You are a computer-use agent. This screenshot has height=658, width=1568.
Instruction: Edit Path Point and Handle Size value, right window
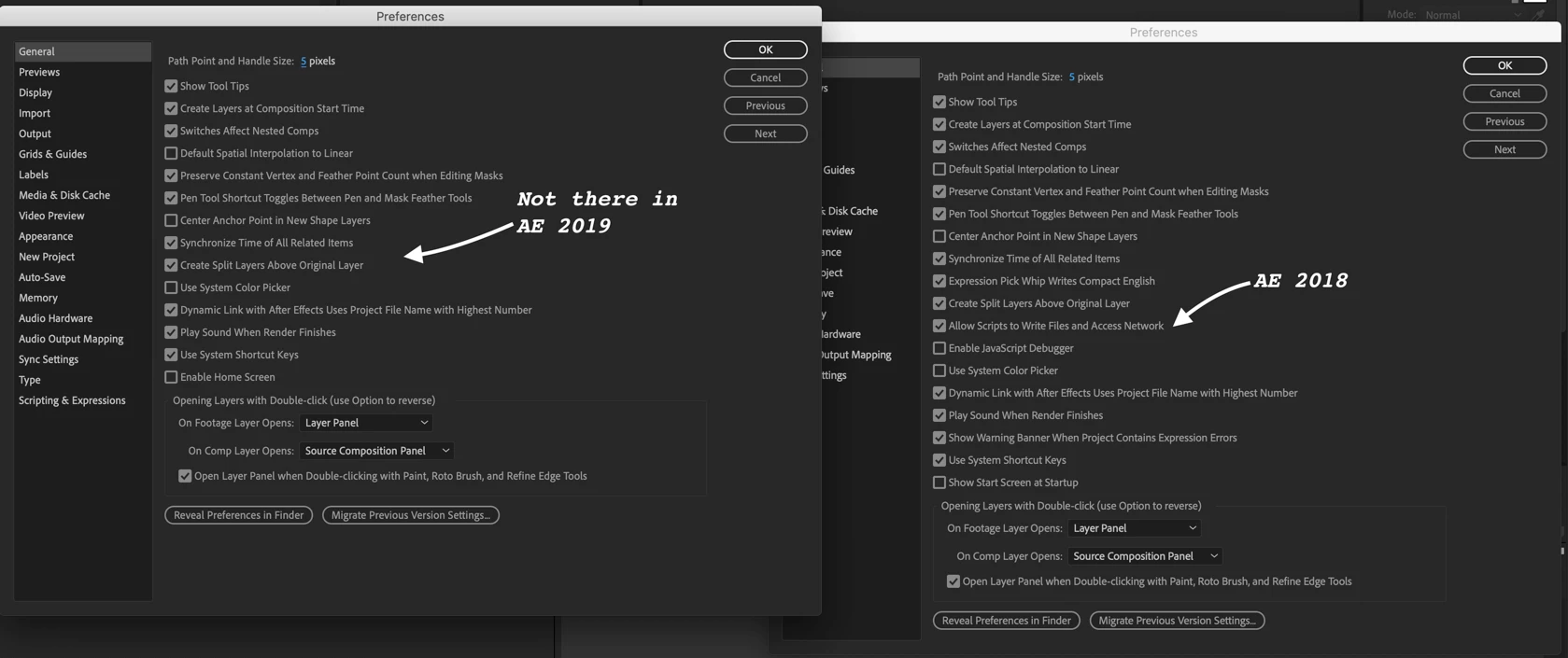pos(1072,77)
